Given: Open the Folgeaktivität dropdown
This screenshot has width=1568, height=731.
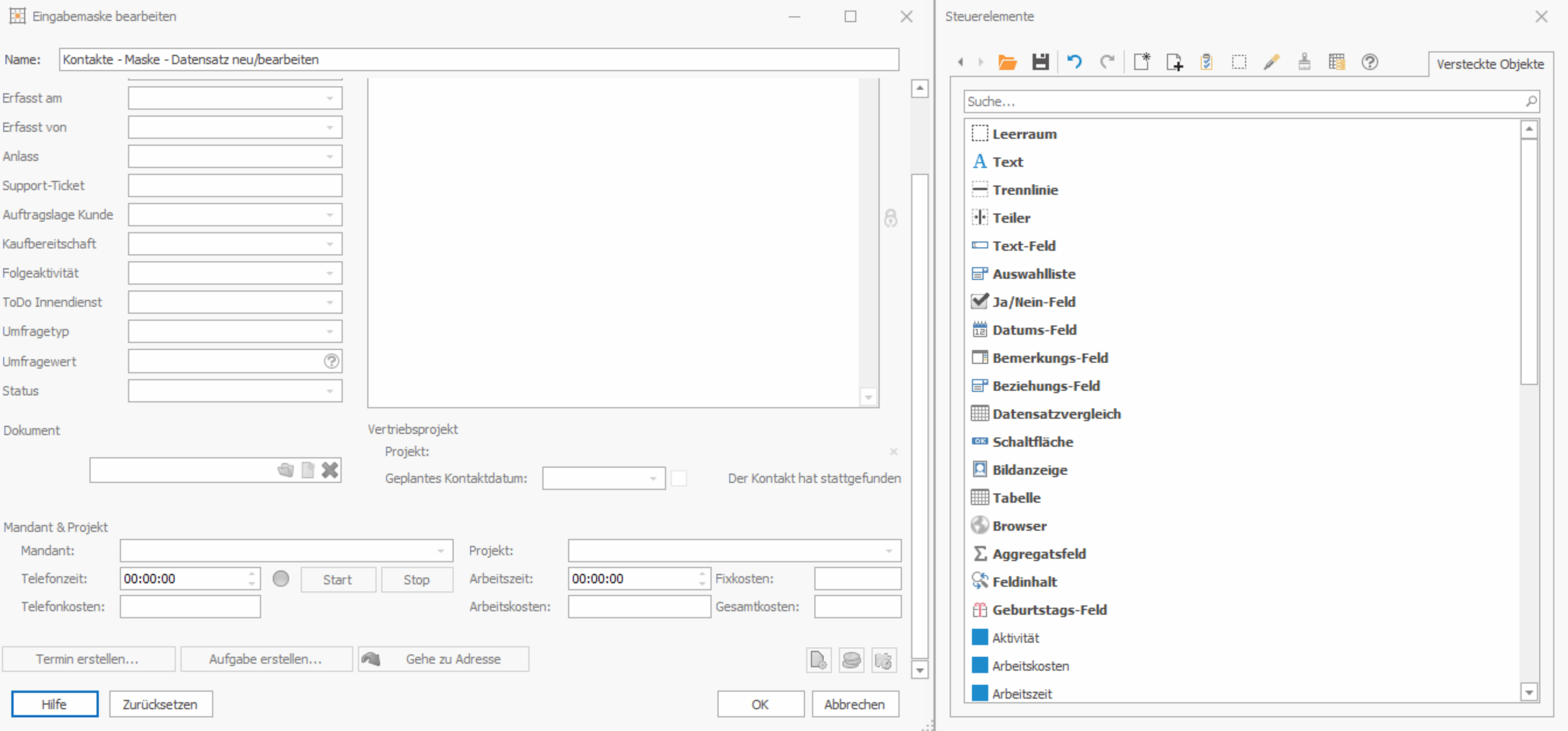Looking at the screenshot, I should click(x=330, y=274).
